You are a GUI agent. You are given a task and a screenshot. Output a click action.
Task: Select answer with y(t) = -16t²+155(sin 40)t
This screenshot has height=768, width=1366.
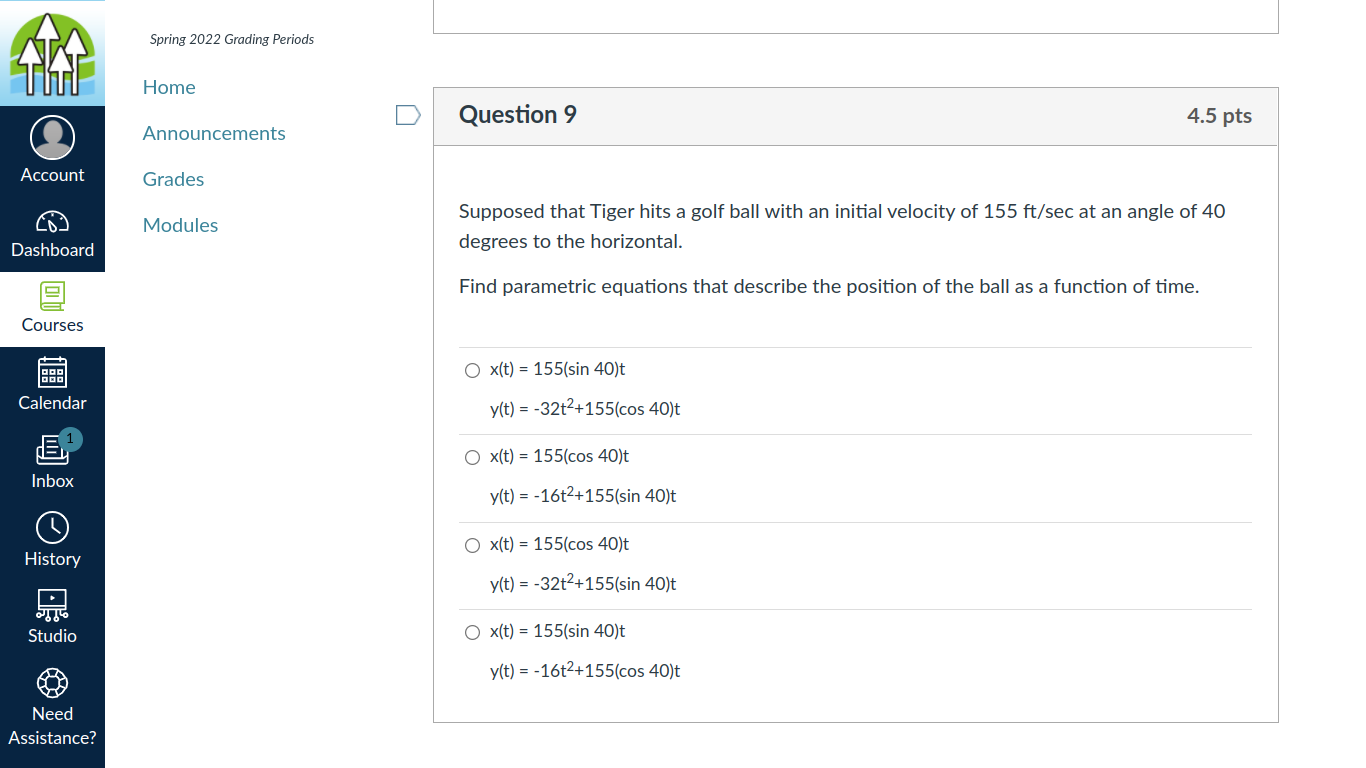[x=472, y=457]
